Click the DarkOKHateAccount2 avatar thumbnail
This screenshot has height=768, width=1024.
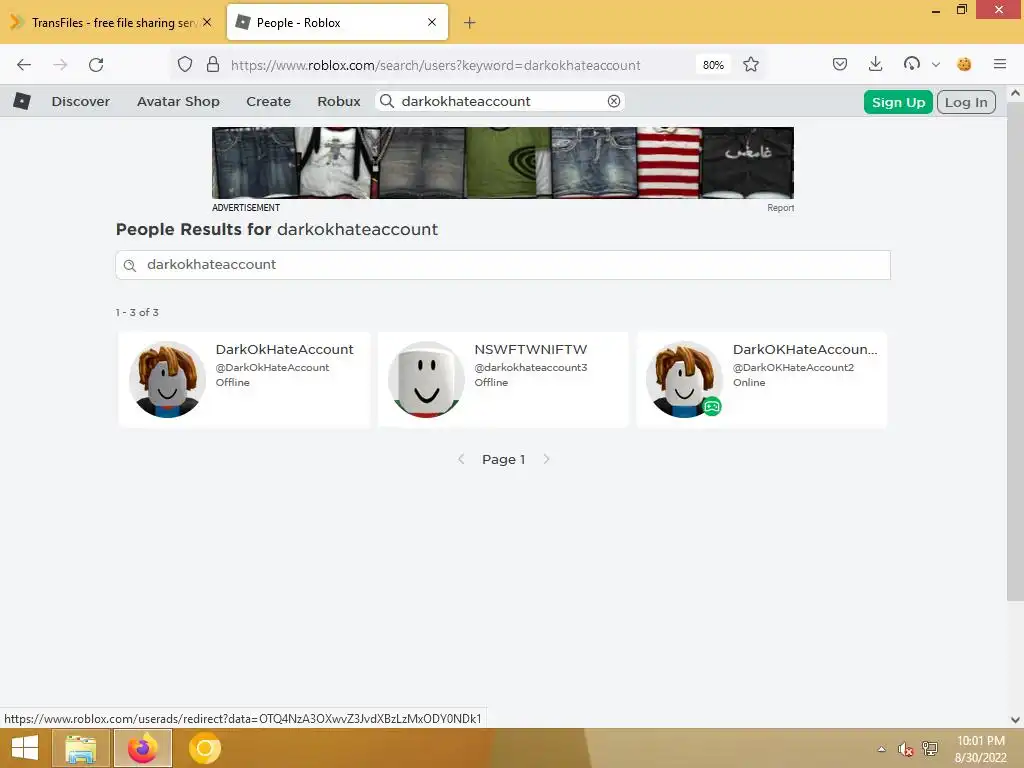coord(684,379)
